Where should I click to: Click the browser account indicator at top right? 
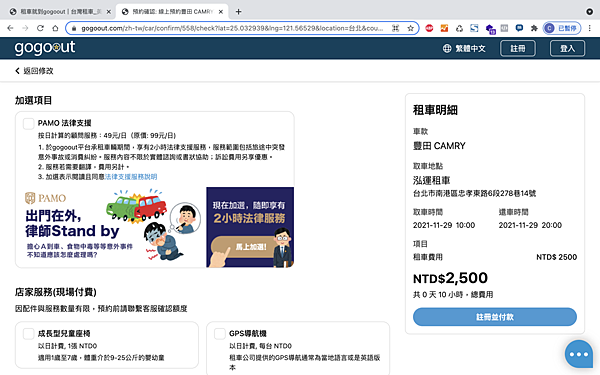tap(590, 11)
